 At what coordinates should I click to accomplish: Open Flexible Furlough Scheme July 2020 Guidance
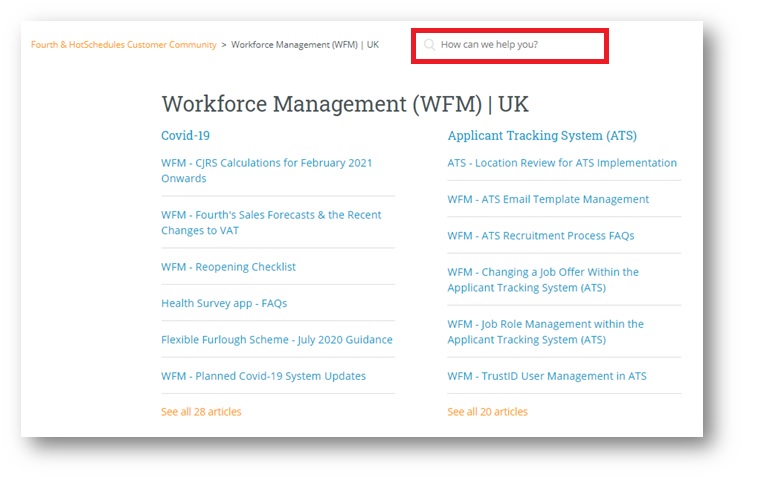pos(277,339)
